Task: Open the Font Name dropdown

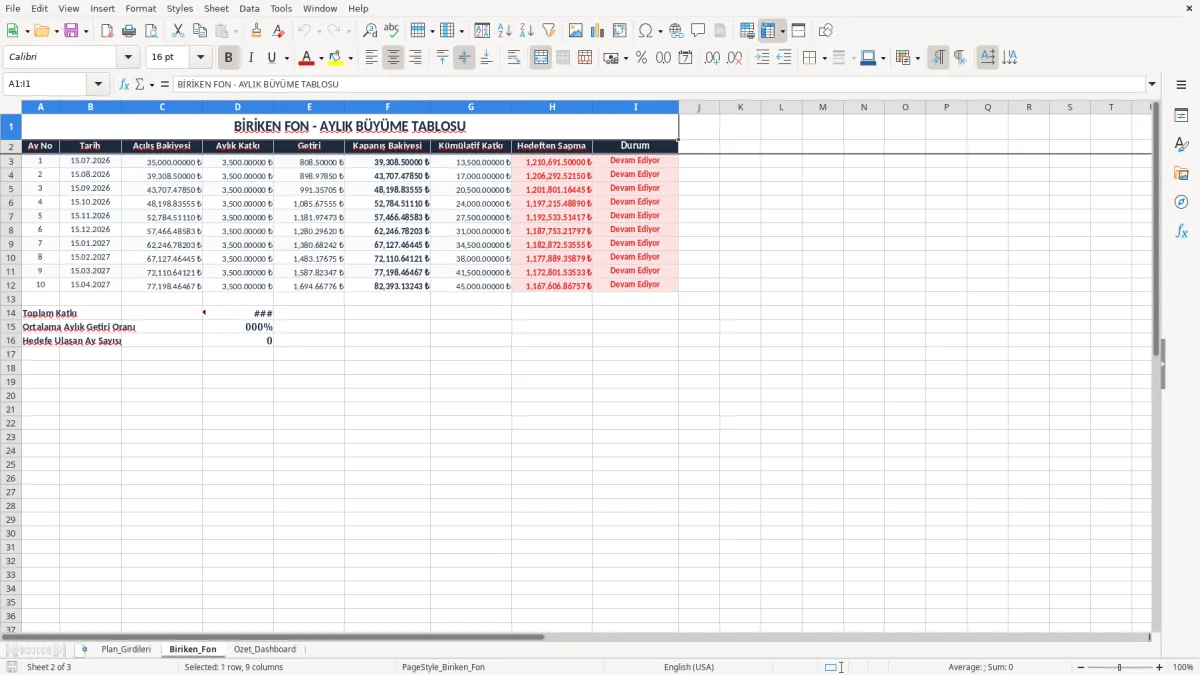Action: click(x=128, y=58)
